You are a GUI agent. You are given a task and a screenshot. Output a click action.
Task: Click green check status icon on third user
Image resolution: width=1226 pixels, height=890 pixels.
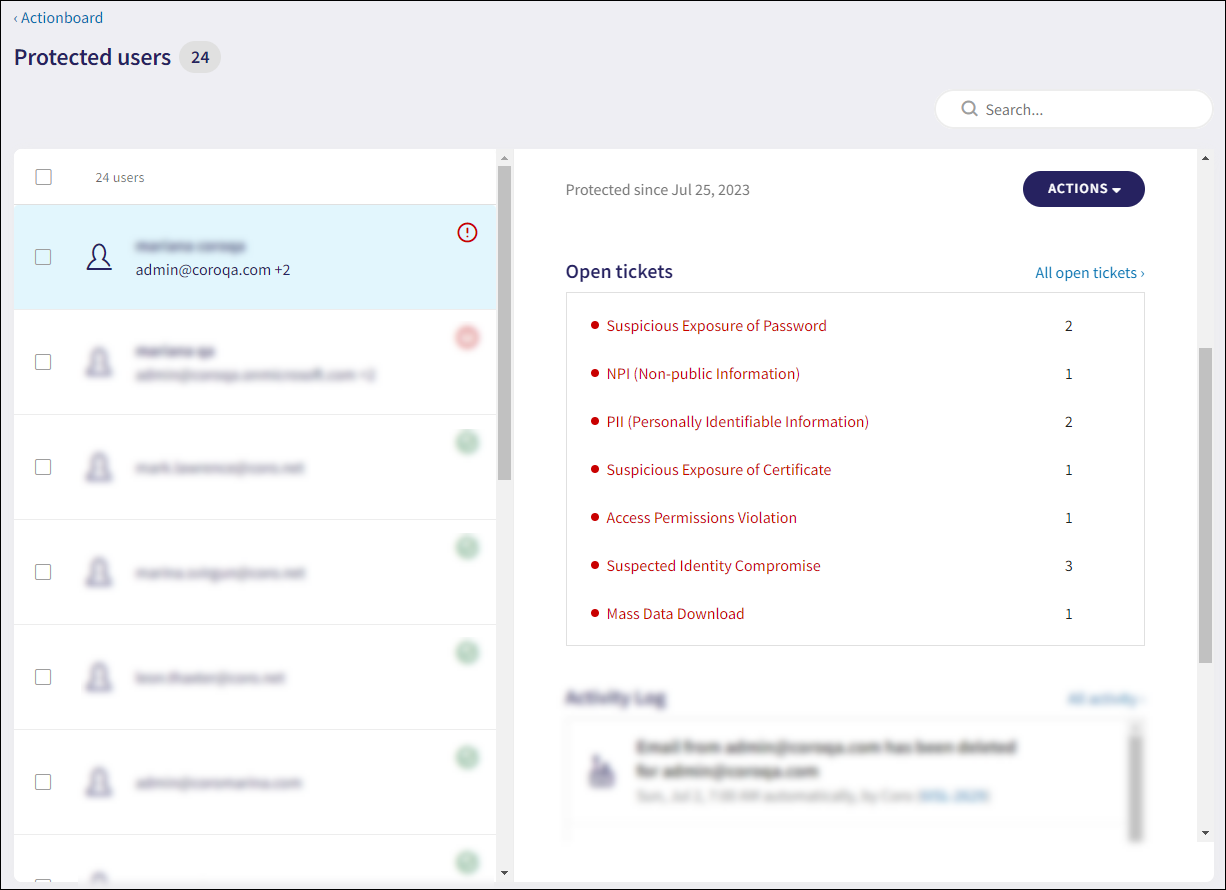coord(467,443)
